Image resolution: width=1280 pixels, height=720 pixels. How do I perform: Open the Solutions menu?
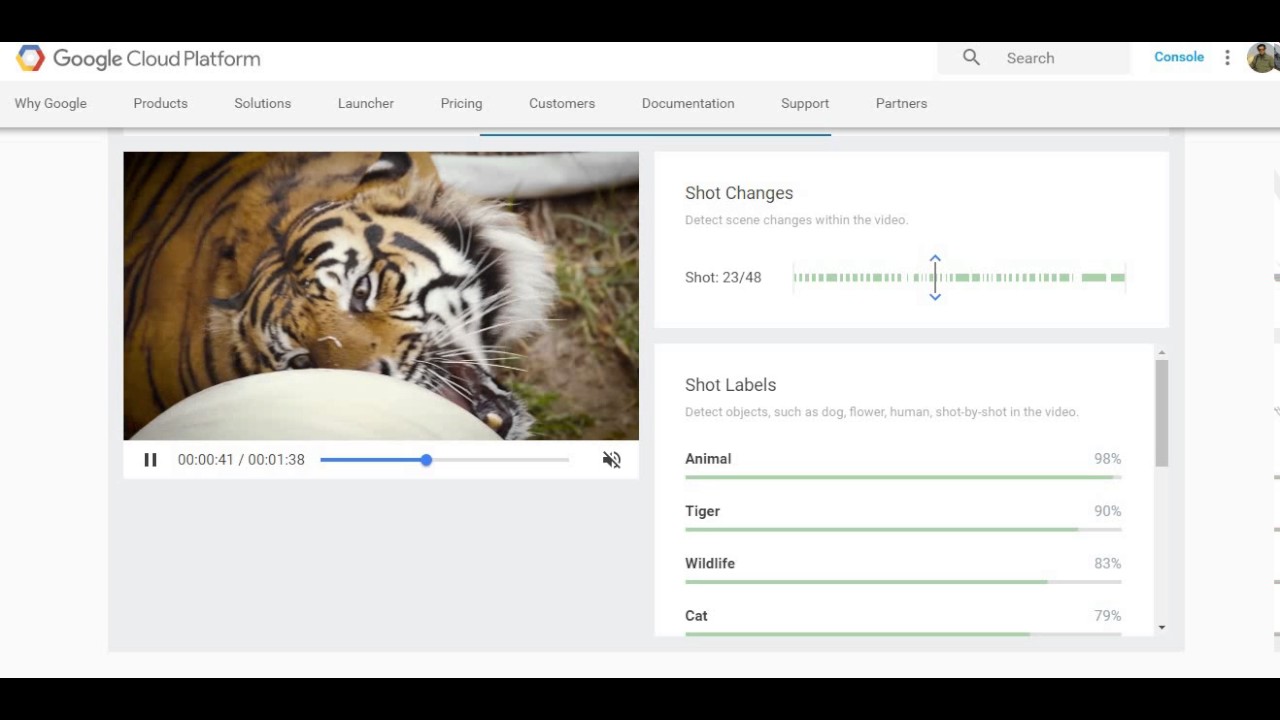pyautogui.click(x=262, y=103)
